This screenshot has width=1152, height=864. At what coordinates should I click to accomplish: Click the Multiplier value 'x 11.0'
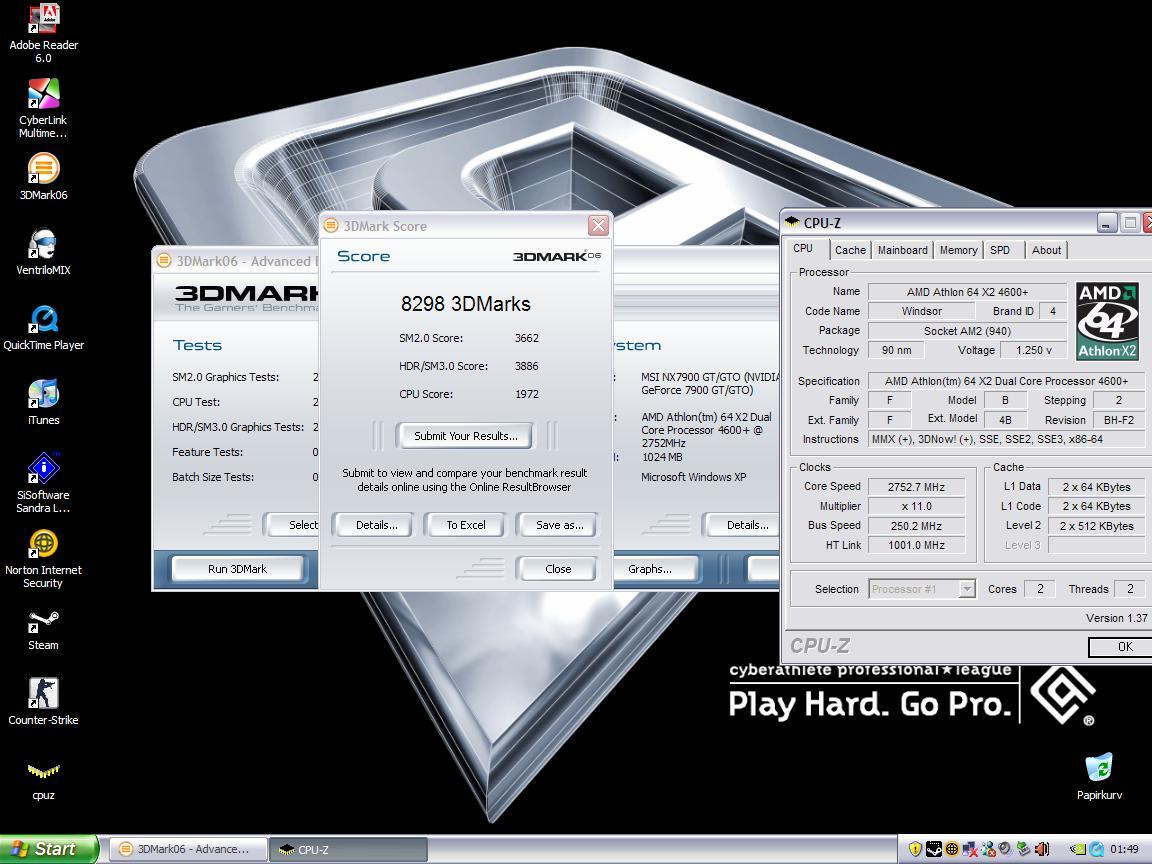pos(916,506)
